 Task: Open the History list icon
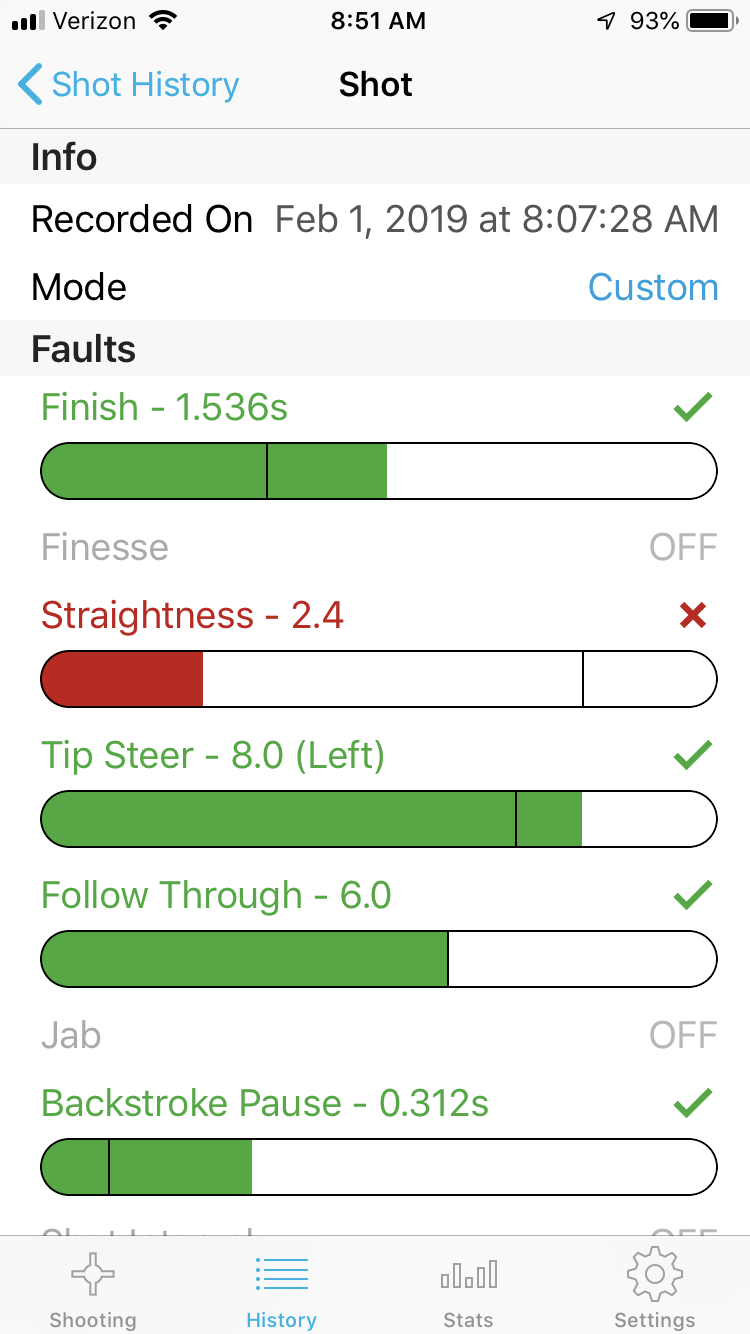coord(281,1275)
